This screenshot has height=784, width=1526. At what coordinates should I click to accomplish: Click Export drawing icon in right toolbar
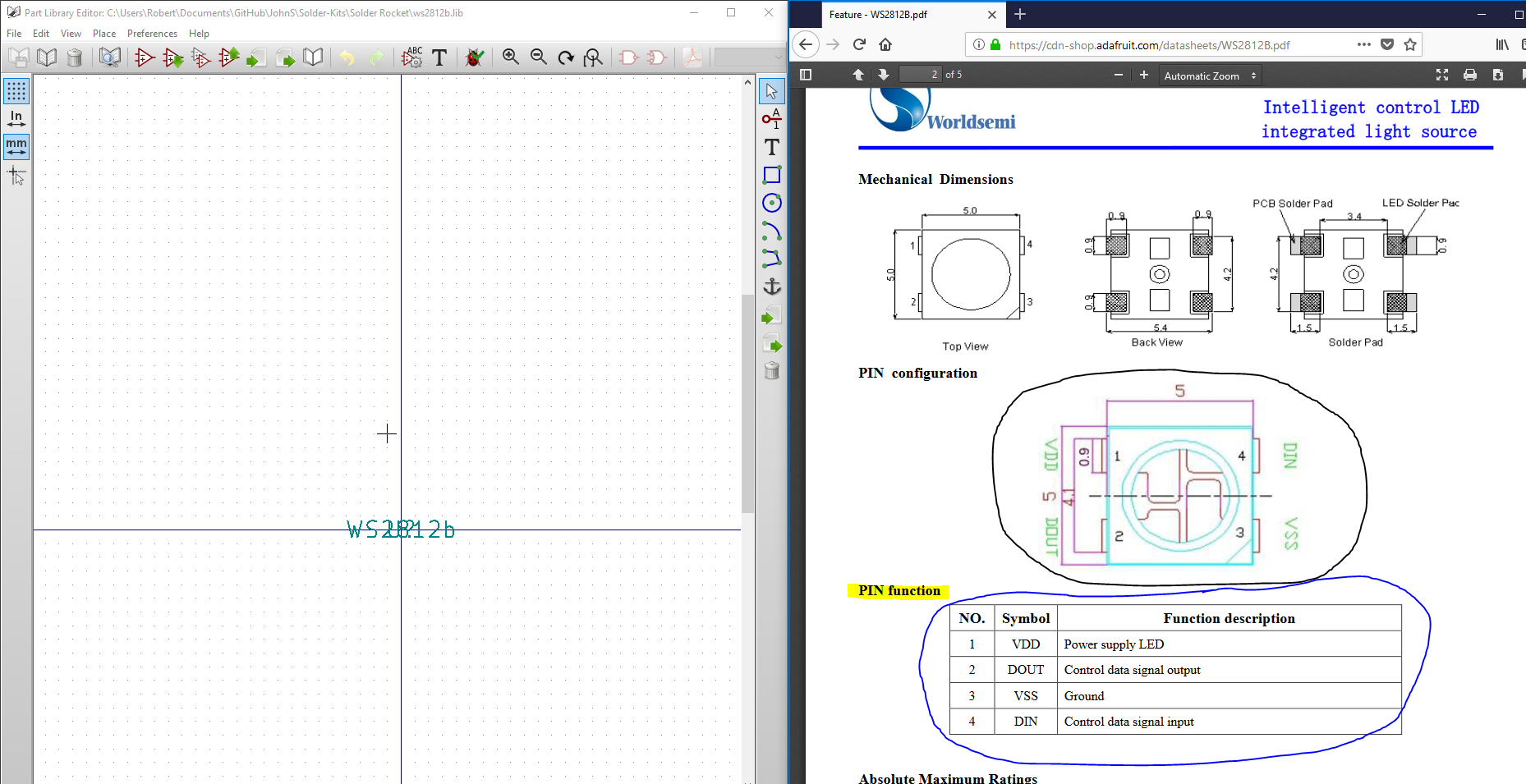tap(771, 344)
